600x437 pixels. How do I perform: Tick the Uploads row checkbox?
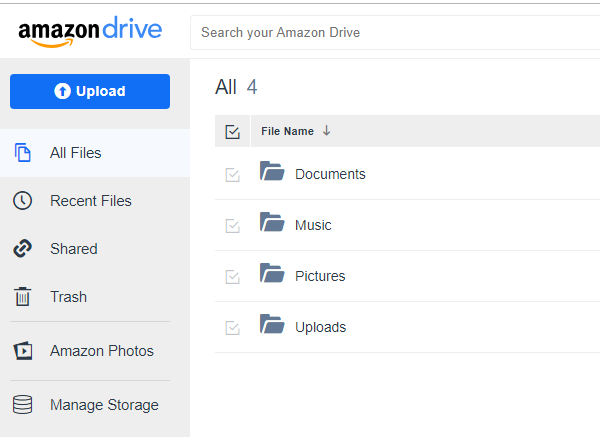pos(233,328)
